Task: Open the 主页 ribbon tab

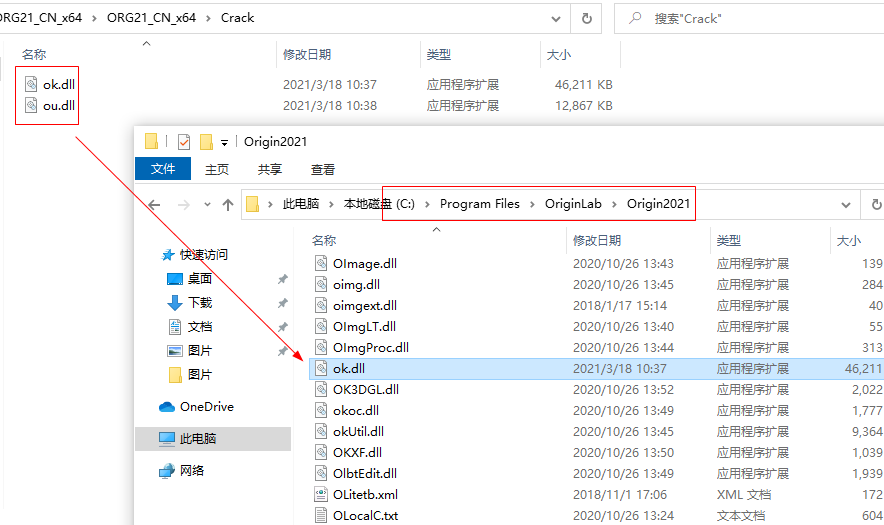Action: [216, 169]
